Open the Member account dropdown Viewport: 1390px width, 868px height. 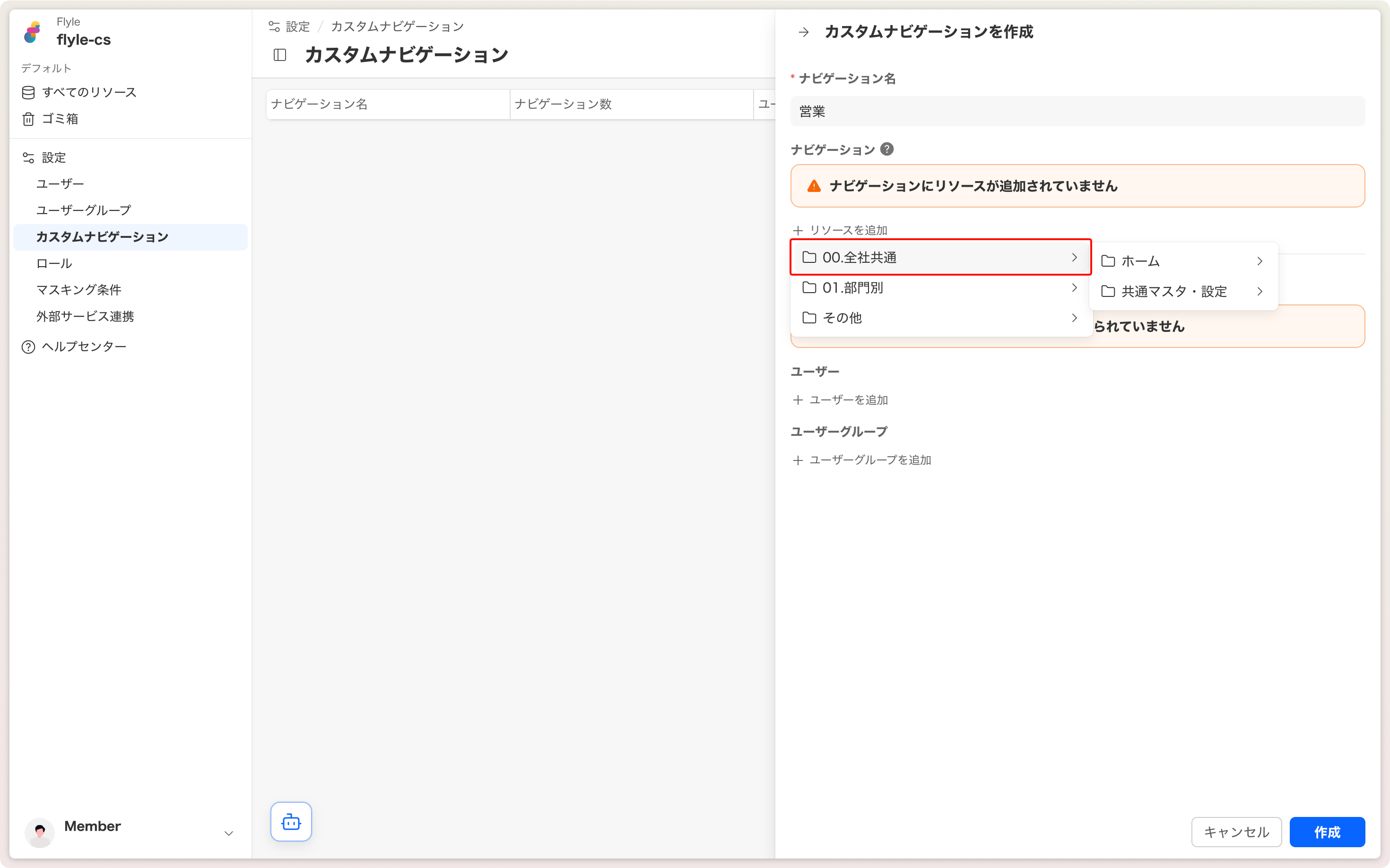(x=228, y=833)
